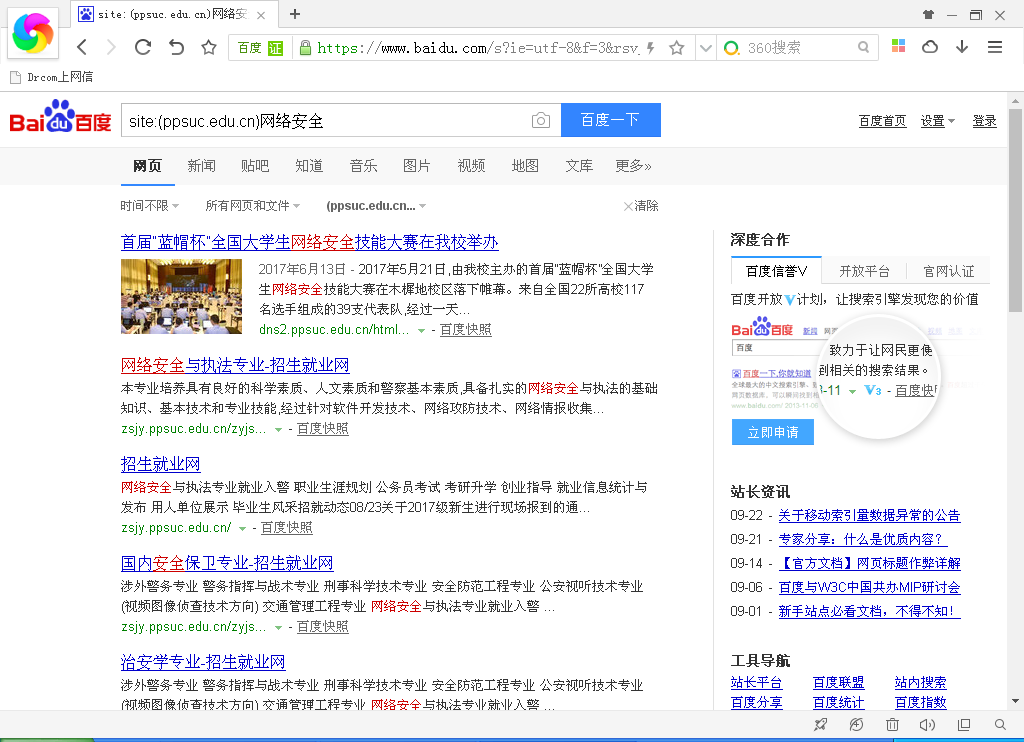Switch to 音乐 tab
The height and width of the screenshot is (742, 1024).
tap(363, 166)
